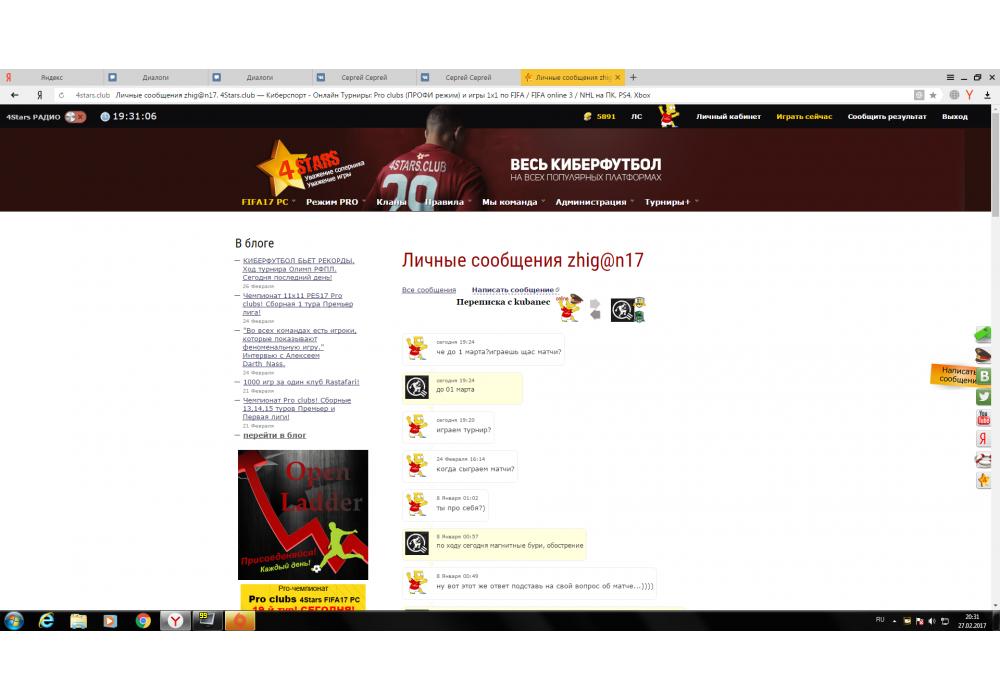This screenshot has width=1000, height=700.
Task: Open the Open Ladder banner image
Action: click(303, 514)
